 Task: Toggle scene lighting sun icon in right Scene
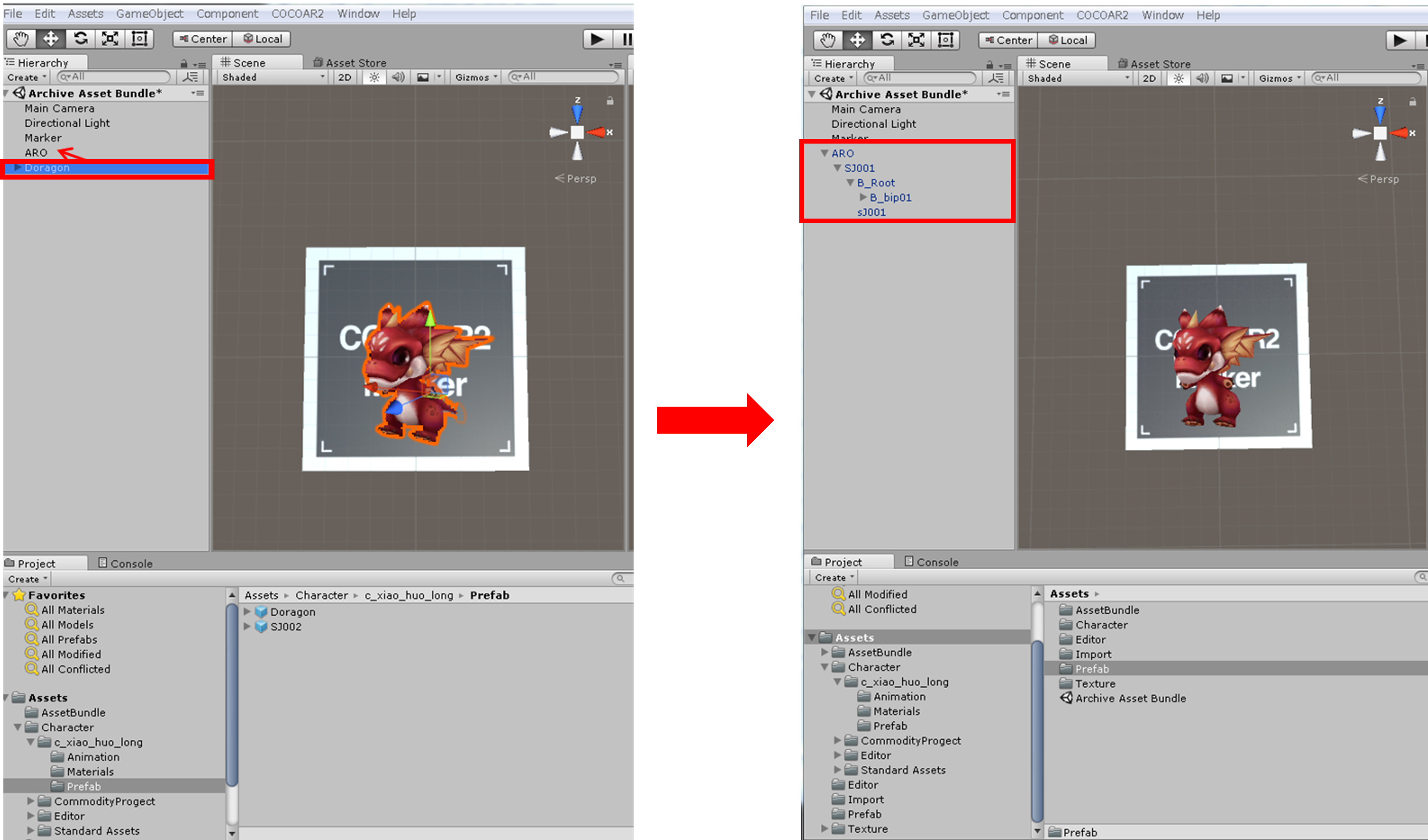[x=1179, y=78]
